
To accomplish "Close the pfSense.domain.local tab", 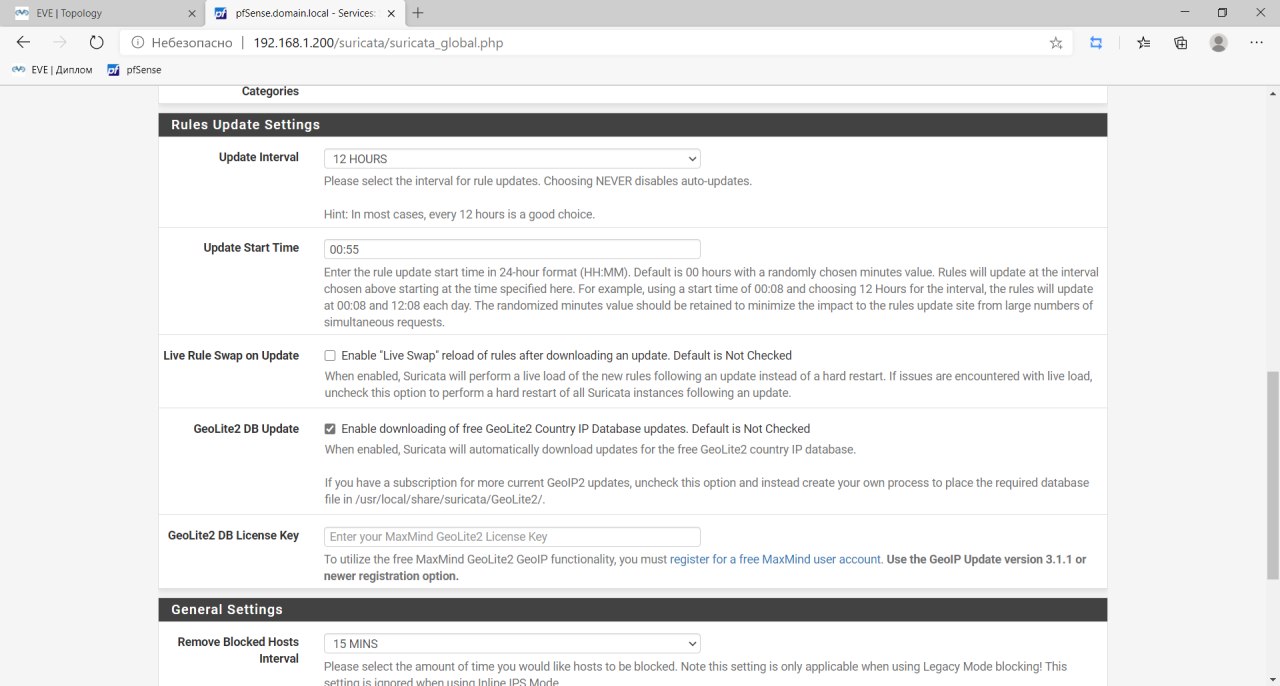I will pyautogui.click(x=392, y=13).
